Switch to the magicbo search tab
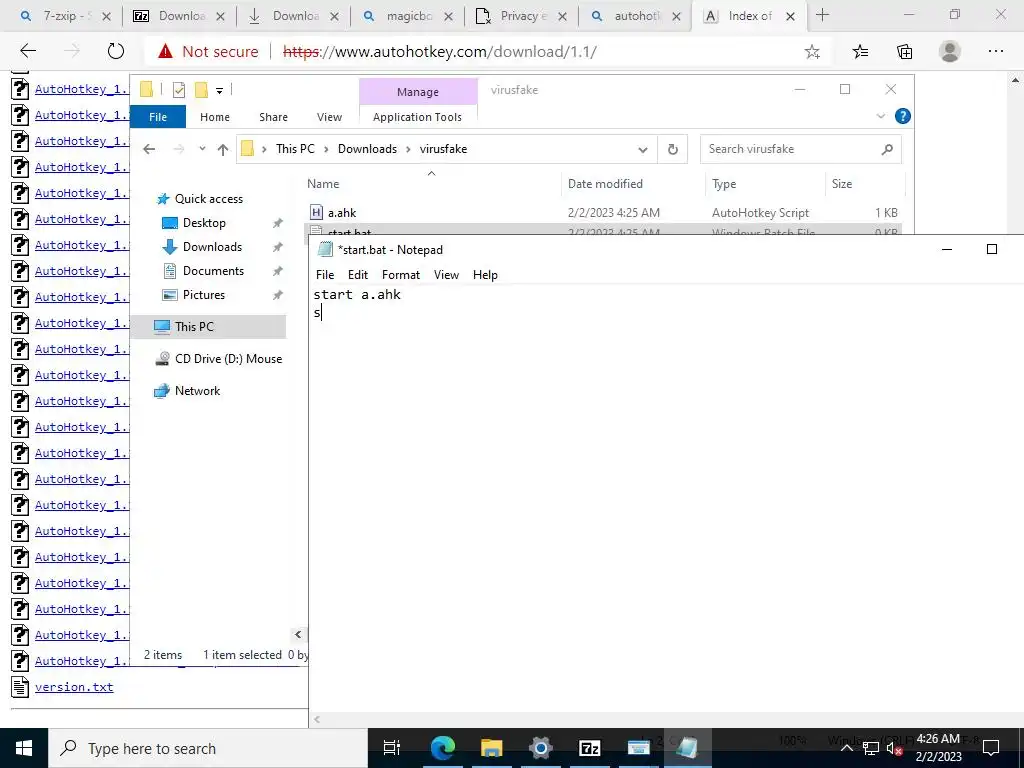Screen dimensions: 1024x768 409,16
